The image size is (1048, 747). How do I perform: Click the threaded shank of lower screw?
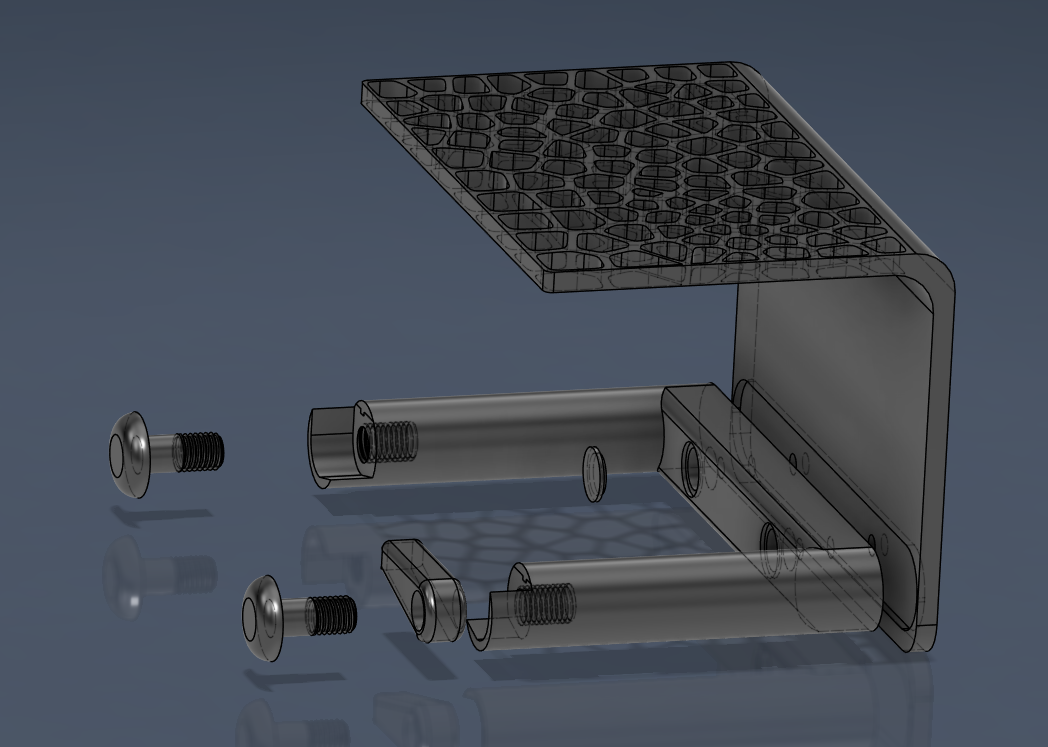(332, 614)
